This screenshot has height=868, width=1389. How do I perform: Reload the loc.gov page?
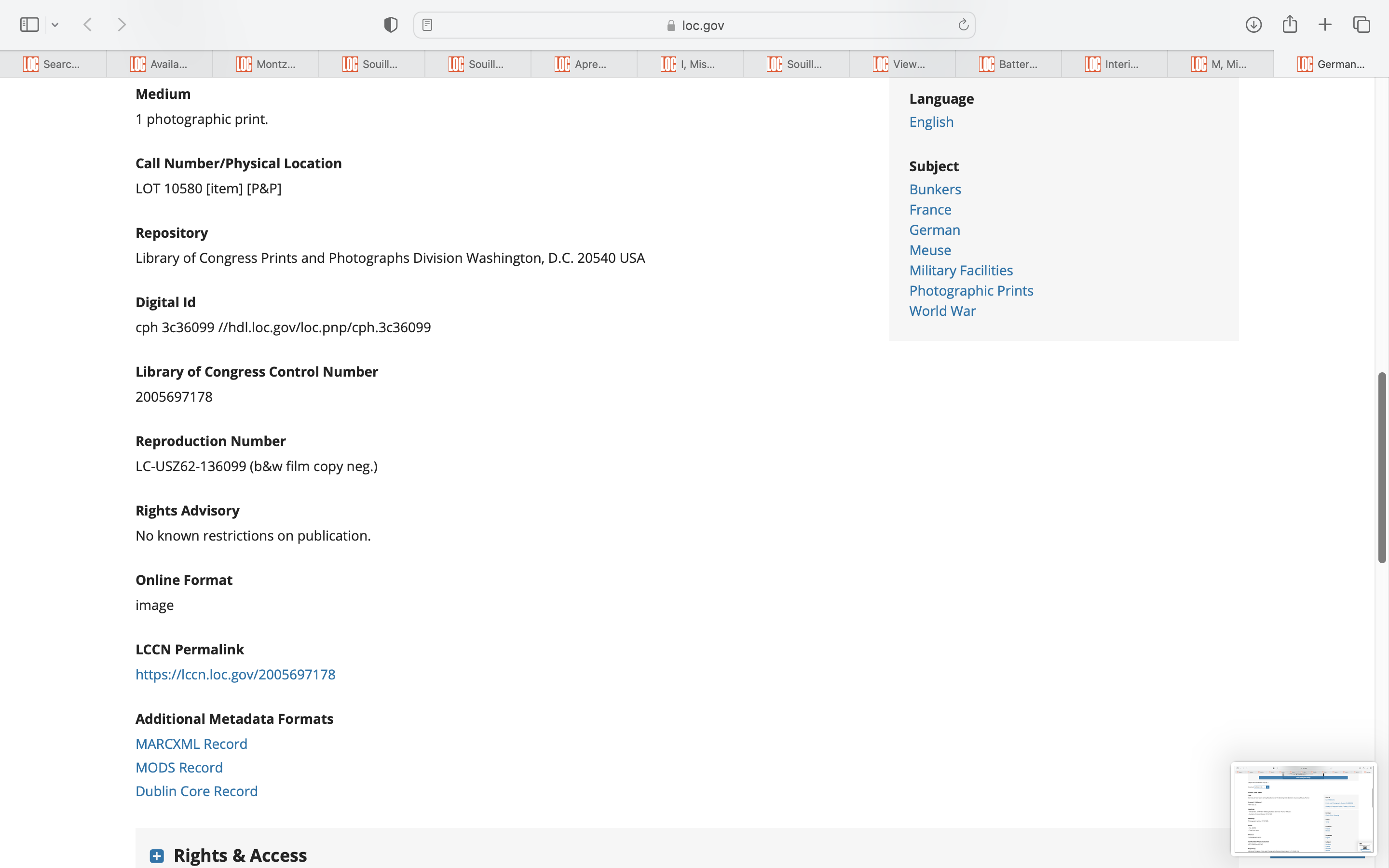963,25
